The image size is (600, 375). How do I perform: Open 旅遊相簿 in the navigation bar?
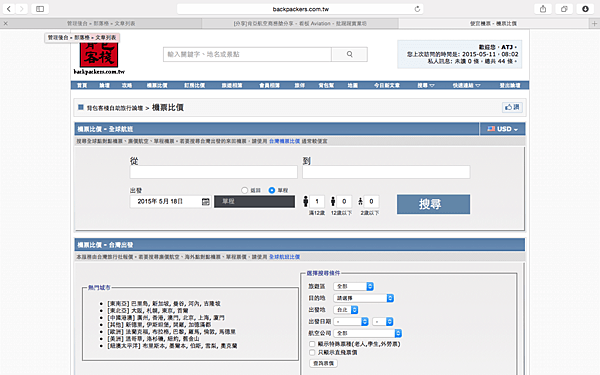coord(232,85)
